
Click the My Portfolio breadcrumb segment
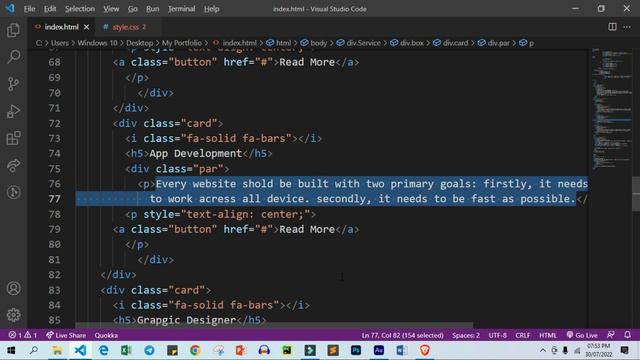182,43
